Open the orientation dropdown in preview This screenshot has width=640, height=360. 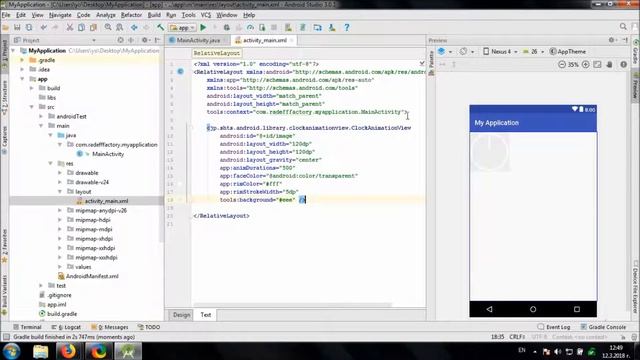[466, 51]
